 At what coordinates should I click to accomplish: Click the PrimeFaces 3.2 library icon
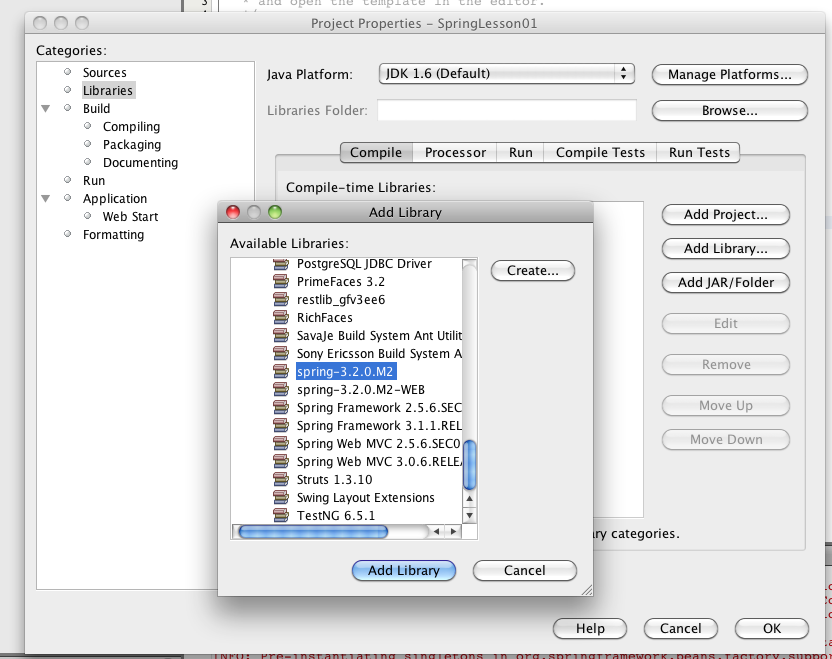pyautogui.click(x=281, y=282)
